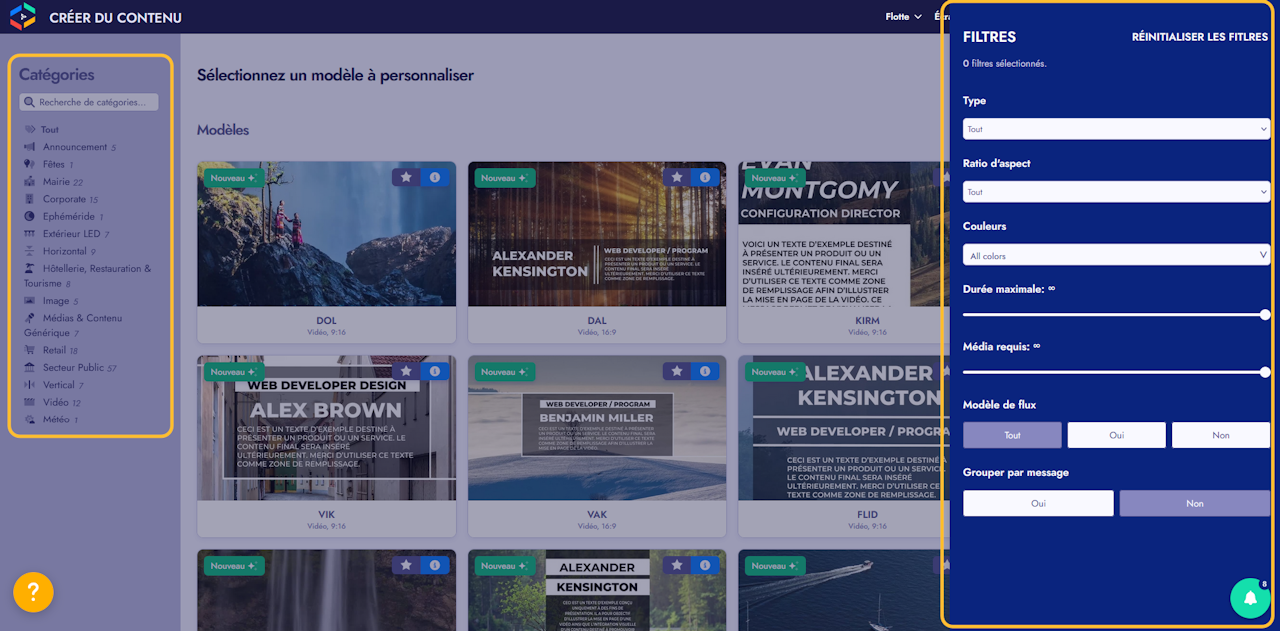Screen dimensions: 1280x631
Task: Click the app logo in the header
Action: point(22,16)
